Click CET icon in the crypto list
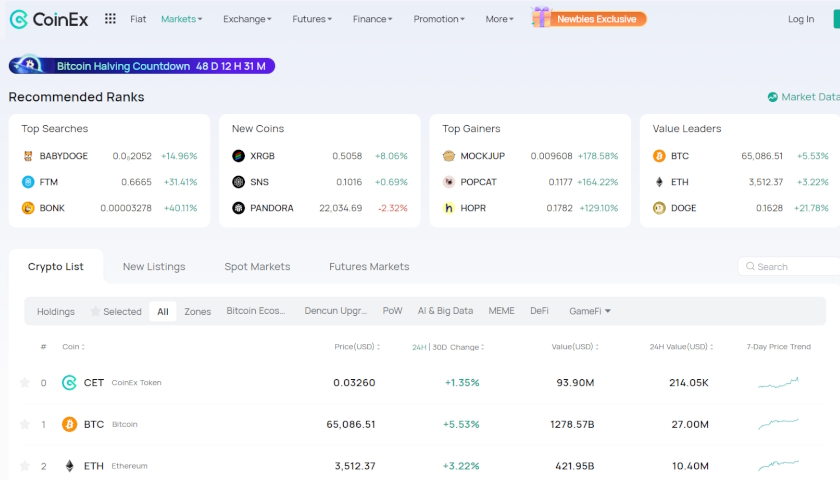Viewport: 840px width, 480px height. pos(69,382)
